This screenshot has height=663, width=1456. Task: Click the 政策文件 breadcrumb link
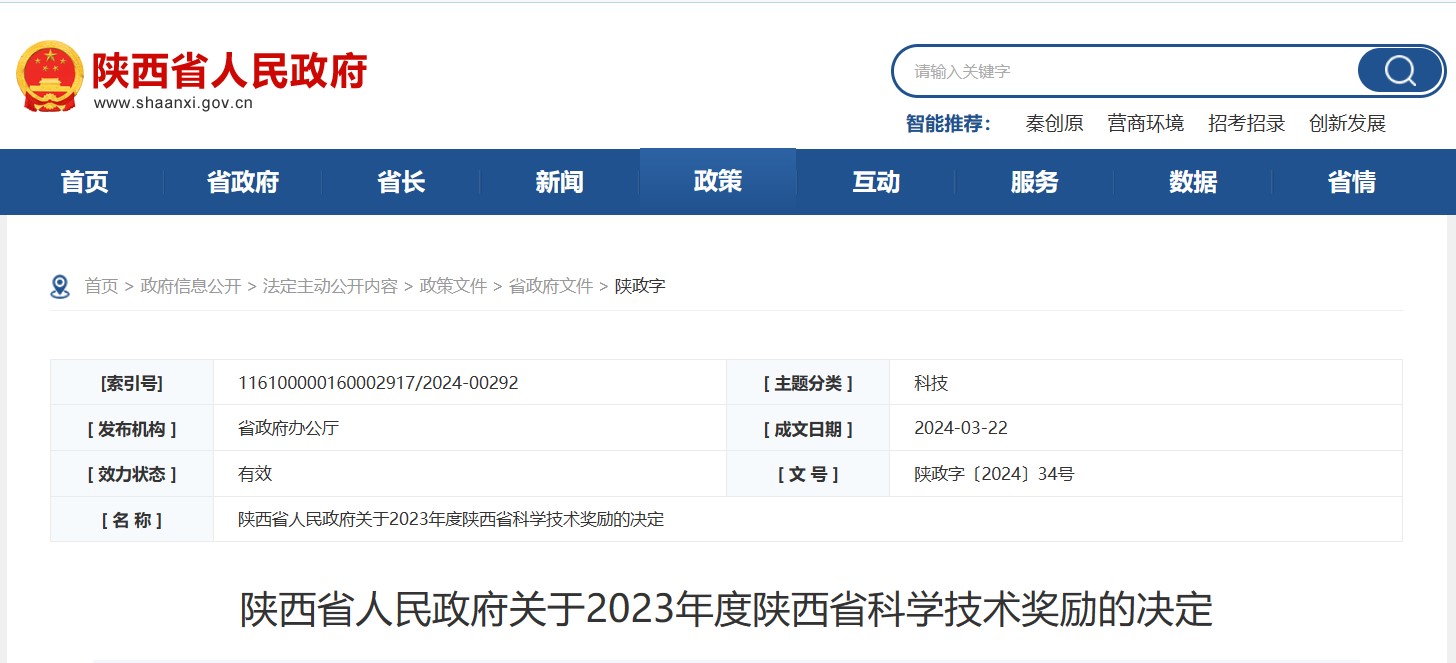tap(453, 285)
